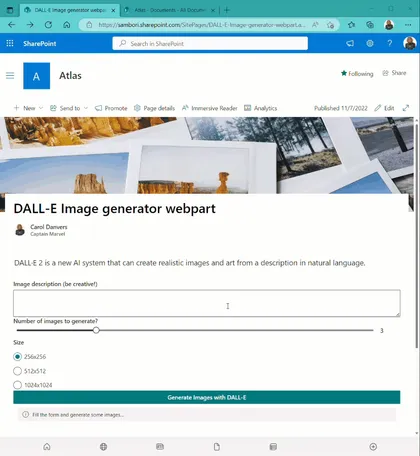Image resolution: width=420 pixels, height=456 pixels.
Task: Open SharePoint account photo menu
Action: pyautogui.click(x=410, y=43)
